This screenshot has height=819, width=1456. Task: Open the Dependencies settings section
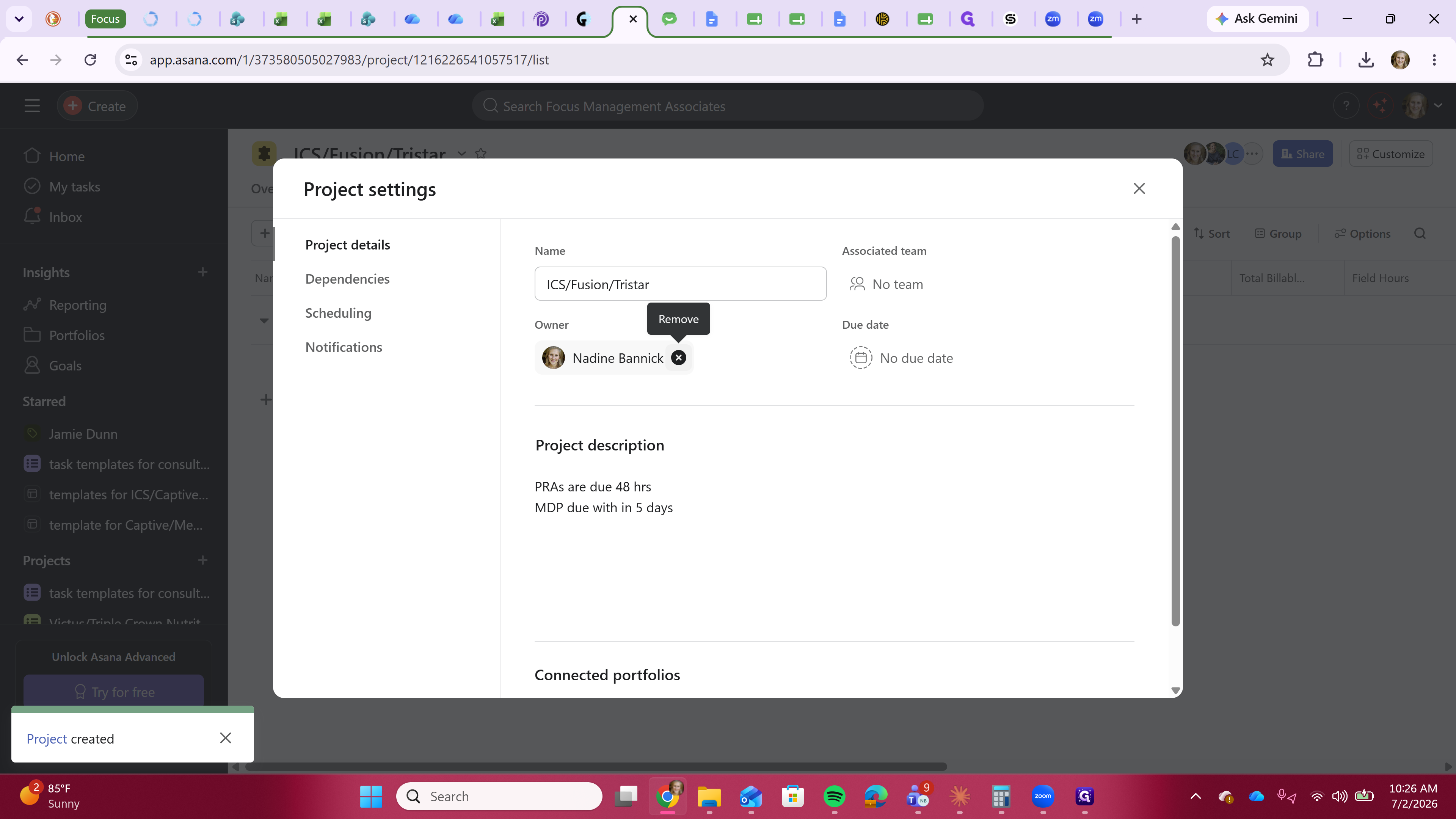347,279
